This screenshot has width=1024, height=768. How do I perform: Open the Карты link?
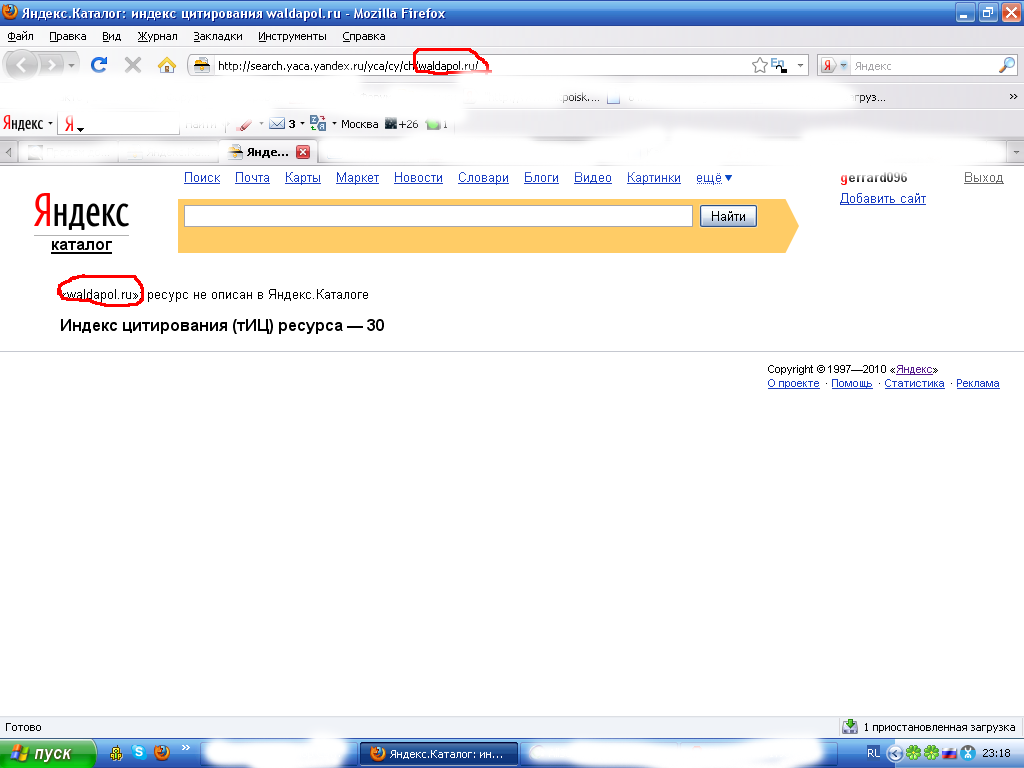[302, 178]
